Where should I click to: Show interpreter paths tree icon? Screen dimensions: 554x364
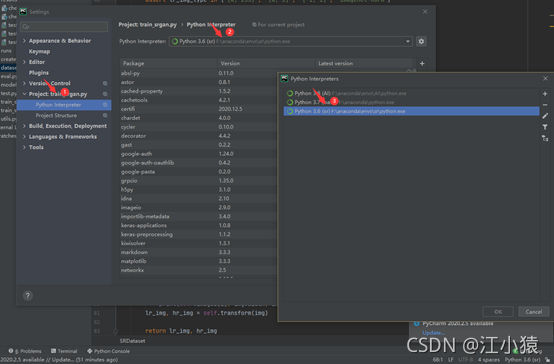pos(545,138)
